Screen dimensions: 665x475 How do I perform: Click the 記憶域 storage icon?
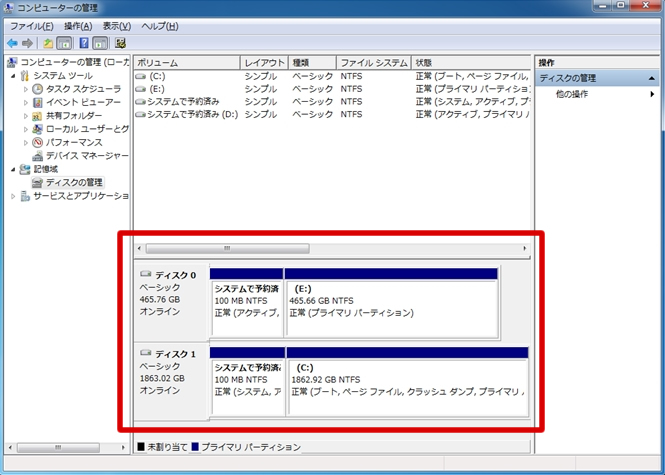(x=25, y=169)
